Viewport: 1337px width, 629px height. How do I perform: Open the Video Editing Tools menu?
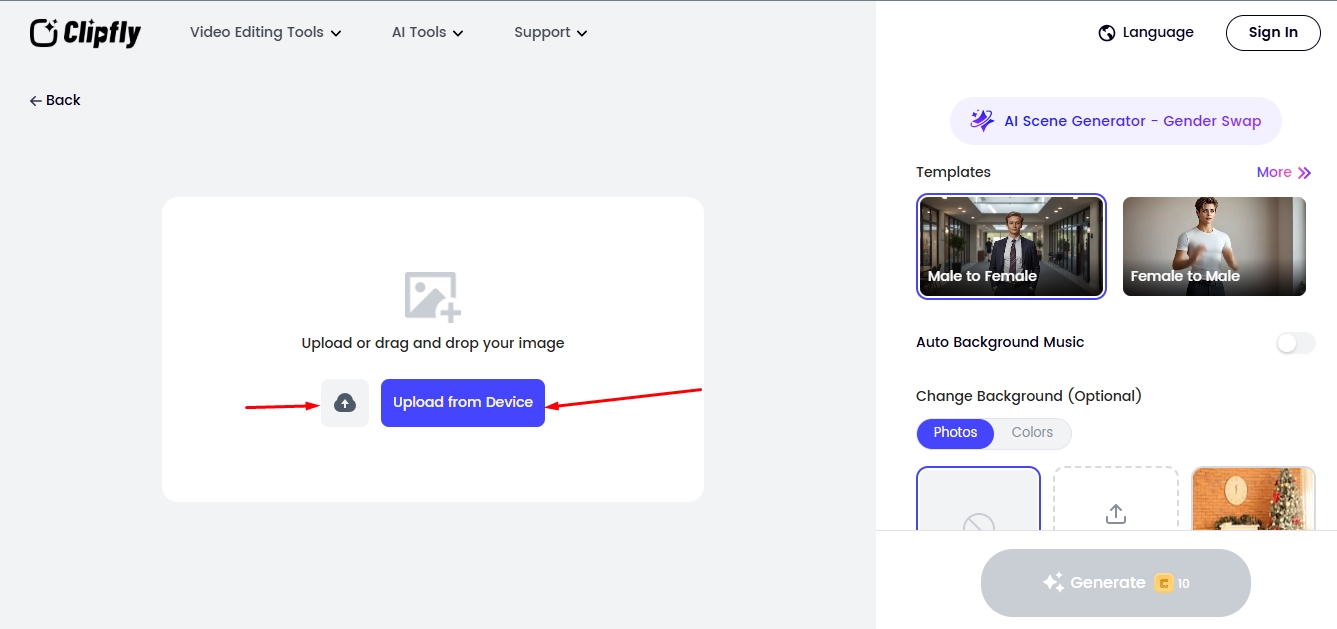pos(266,32)
